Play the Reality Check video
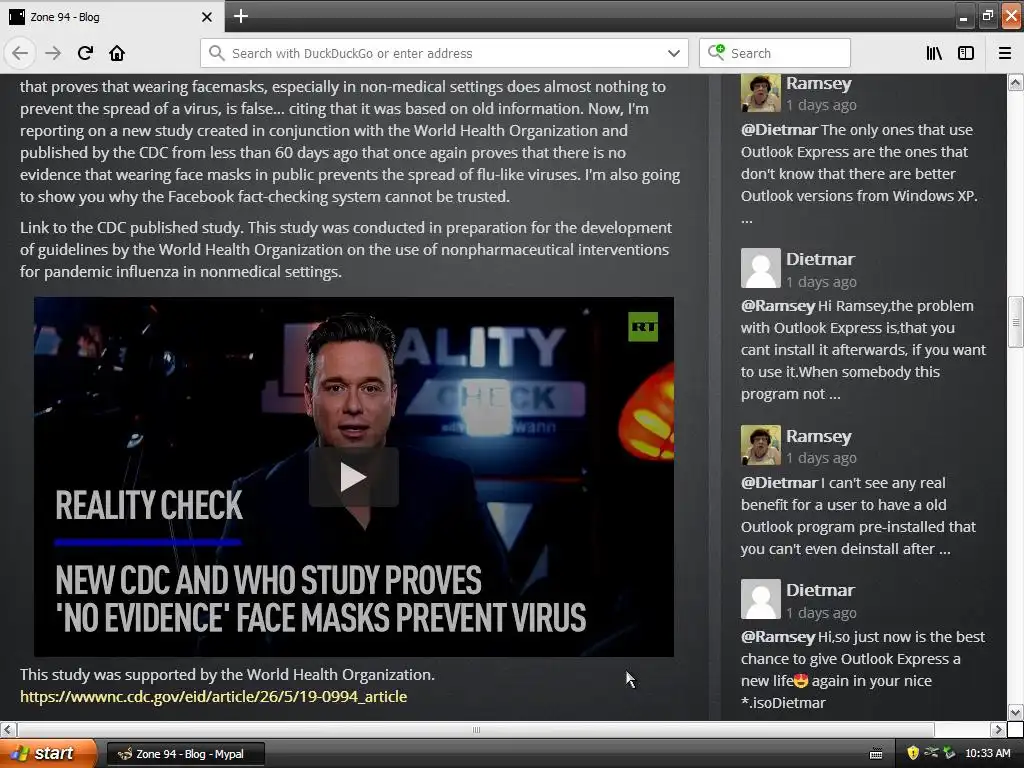The height and width of the screenshot is (768, 1024). coord(353,477)
